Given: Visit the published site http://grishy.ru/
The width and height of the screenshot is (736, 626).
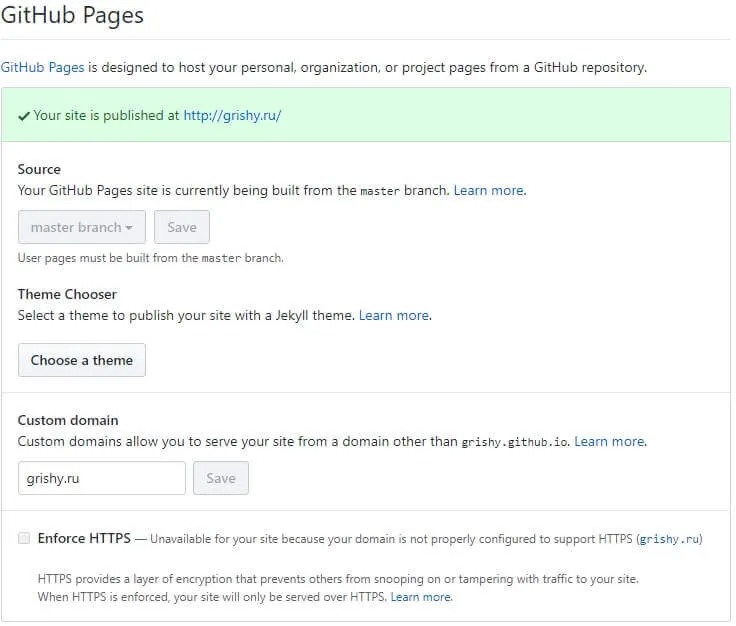Looking at the screenshot, I should click(x=232, y=115).
